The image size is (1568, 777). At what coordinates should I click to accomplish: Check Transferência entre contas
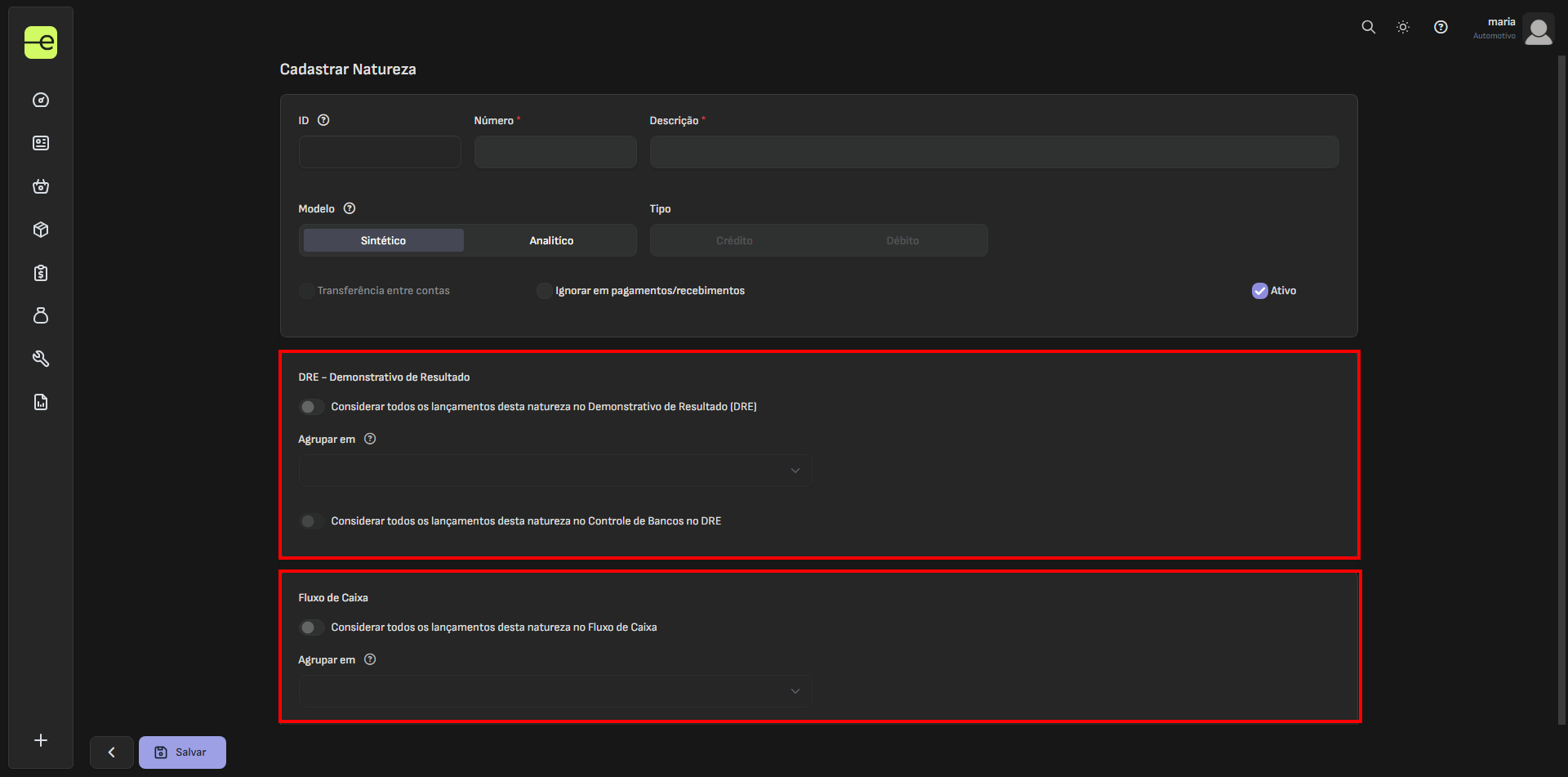coord(306,291)
